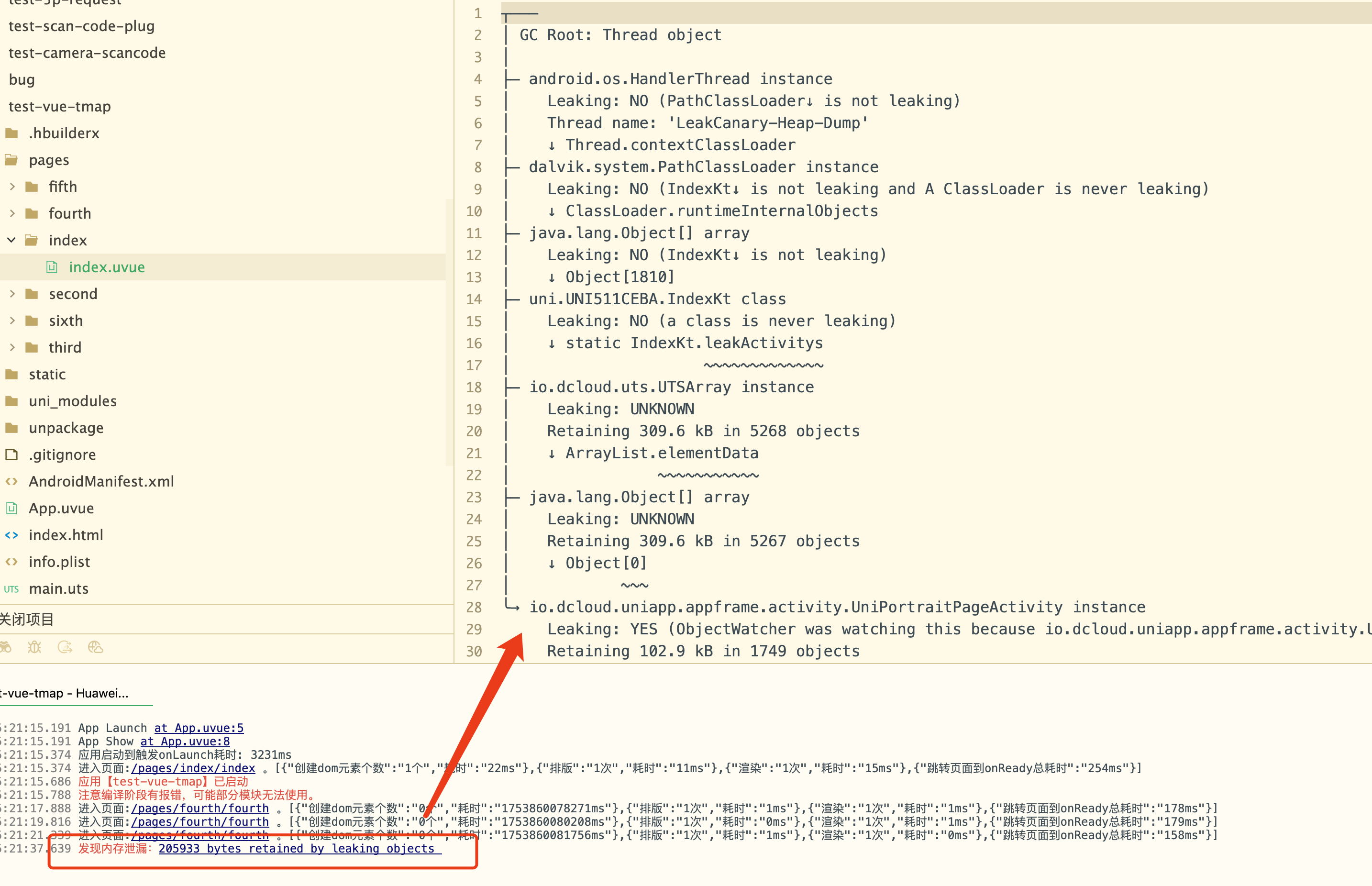
Task: Click the UTS icon beside main.uts
Action: pos(11,588)
